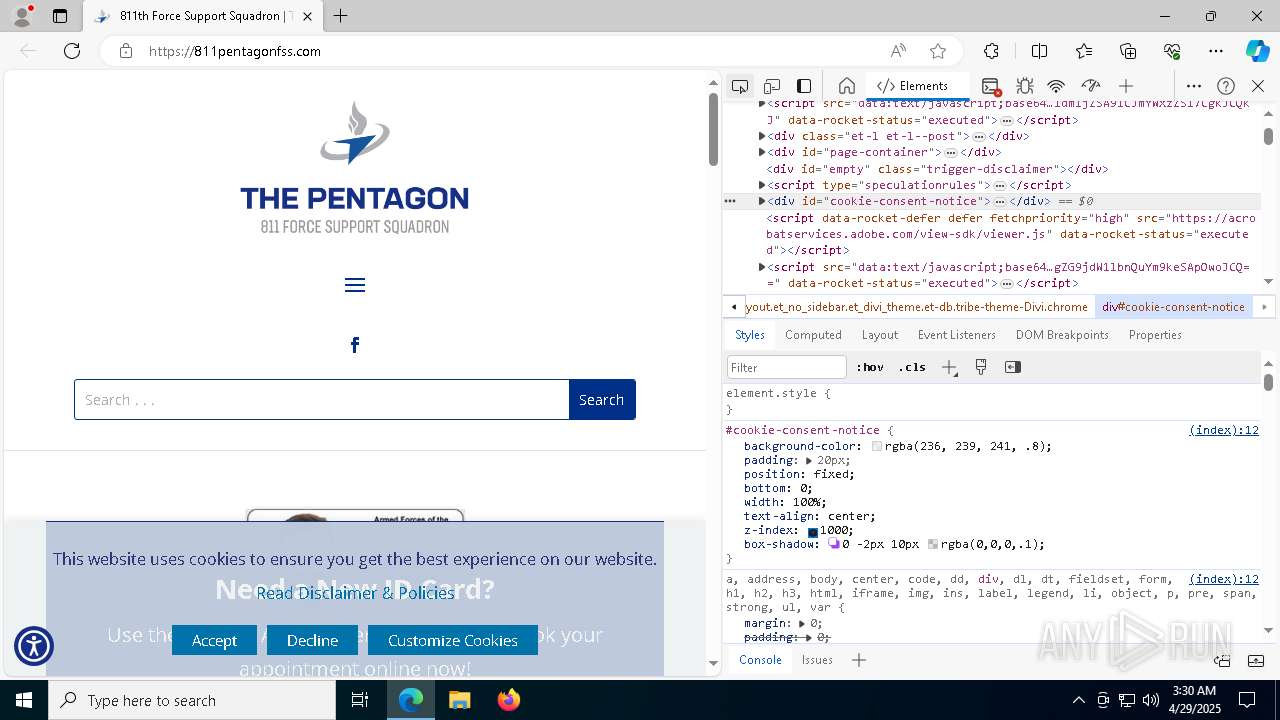Screen dimensions: 1280x720
Task: Open Read Disclaimer & Policies link
Action: (355, 593)
